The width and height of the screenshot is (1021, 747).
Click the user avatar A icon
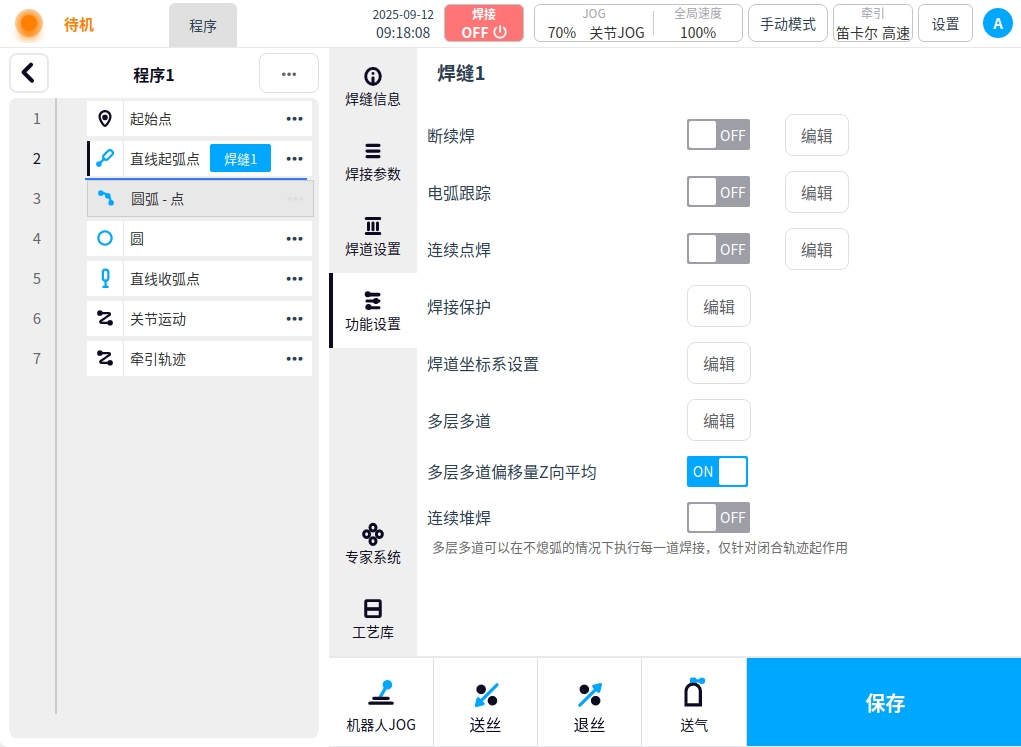click(x=997, y=23)
